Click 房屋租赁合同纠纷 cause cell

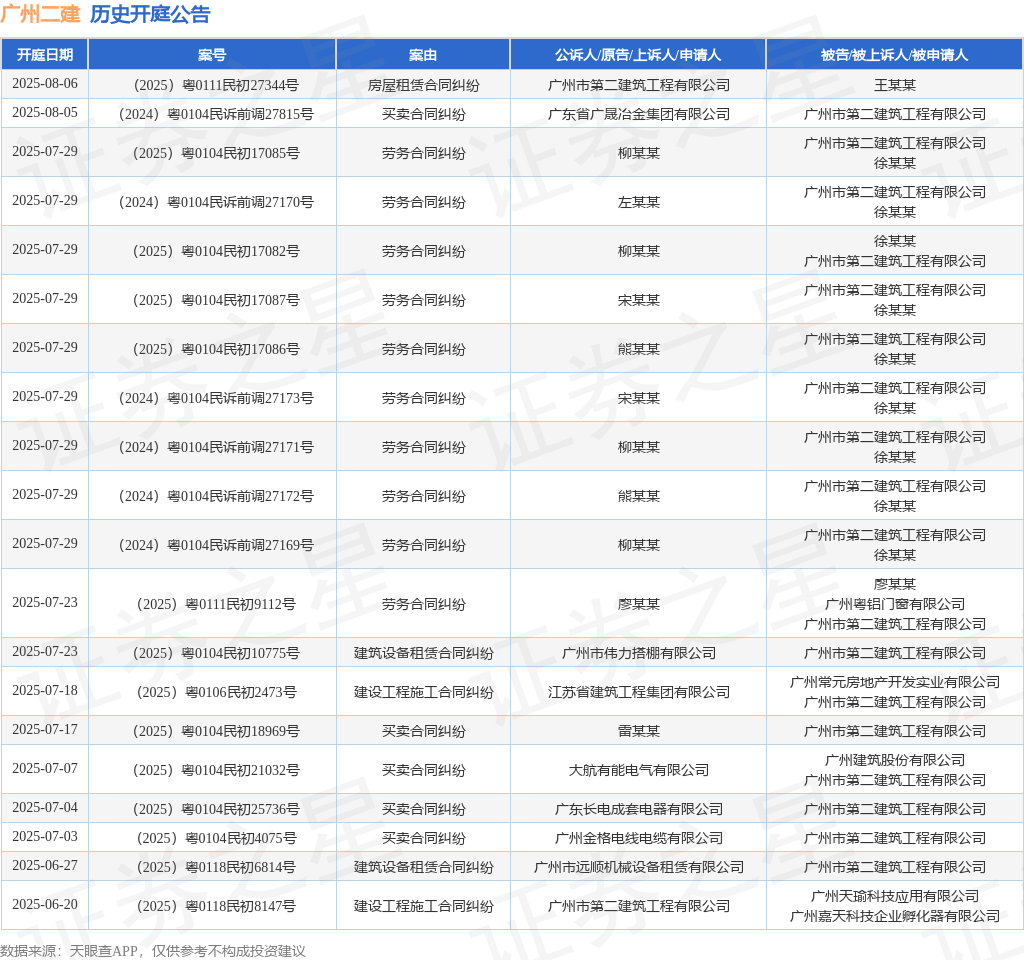point(423,85)
